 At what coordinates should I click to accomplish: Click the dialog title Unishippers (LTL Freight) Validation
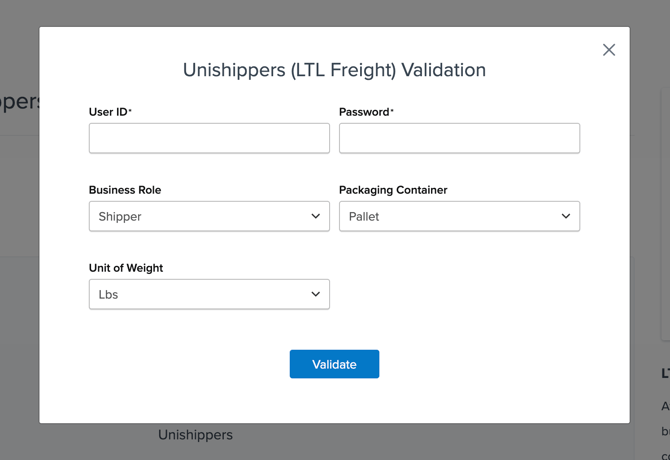coord(334,70)
